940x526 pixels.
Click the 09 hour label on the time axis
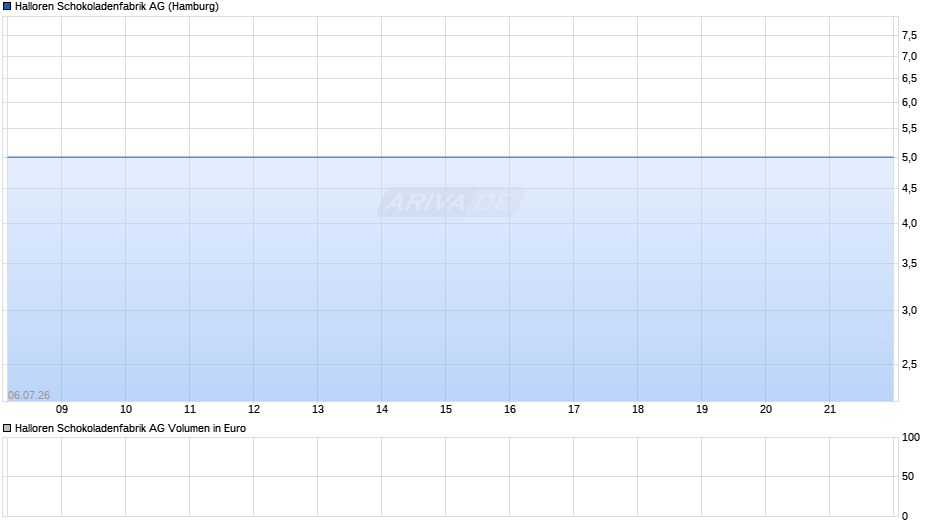tap(62, 409)
